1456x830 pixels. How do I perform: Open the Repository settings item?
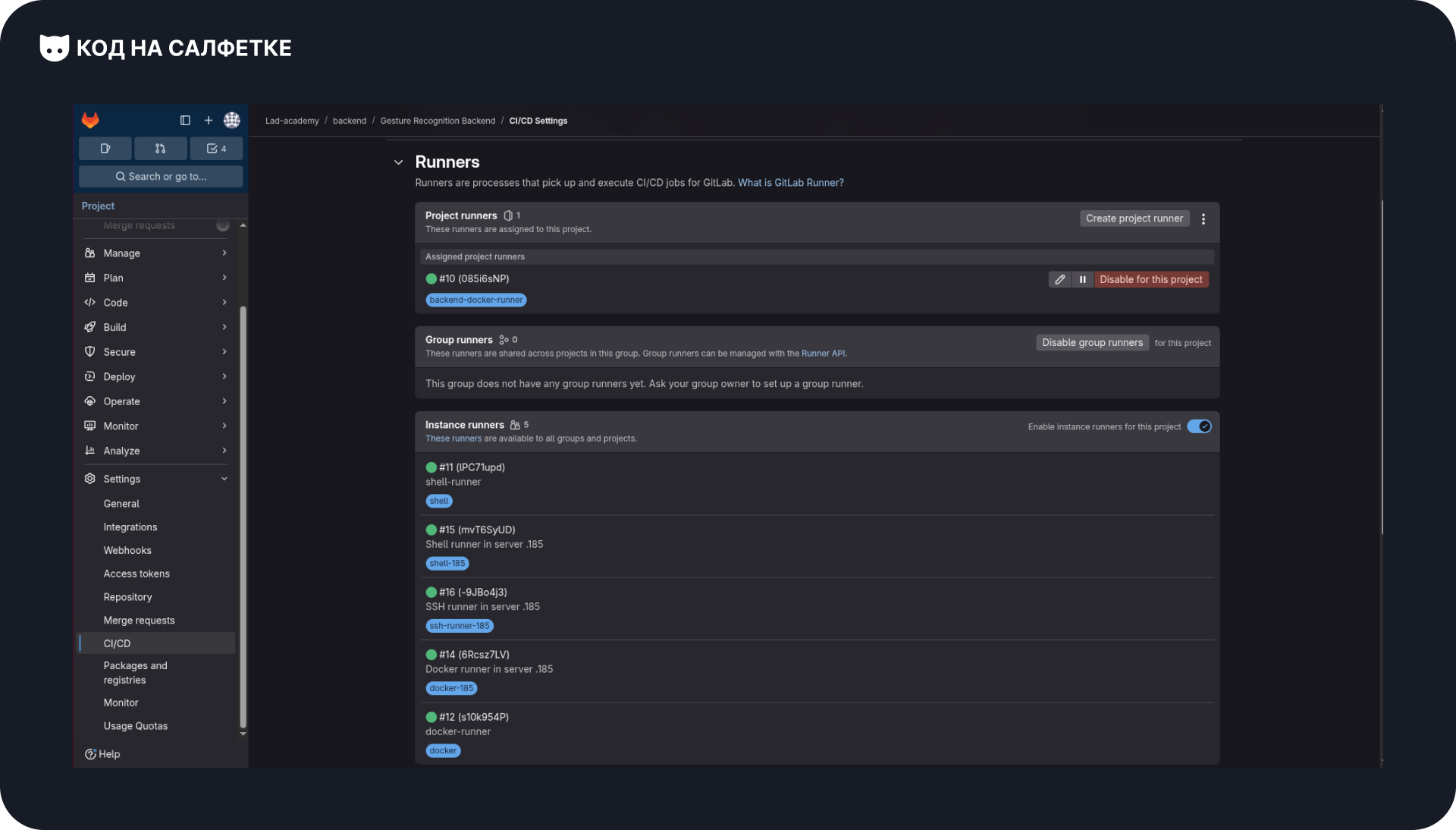click(x=127, y=597)
